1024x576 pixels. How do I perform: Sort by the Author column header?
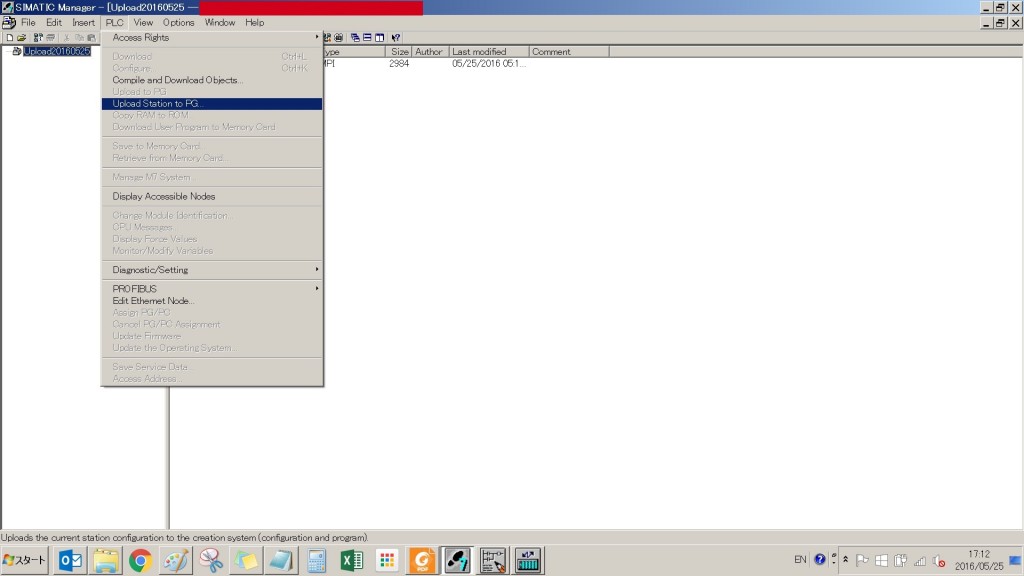tap(430, 52)
